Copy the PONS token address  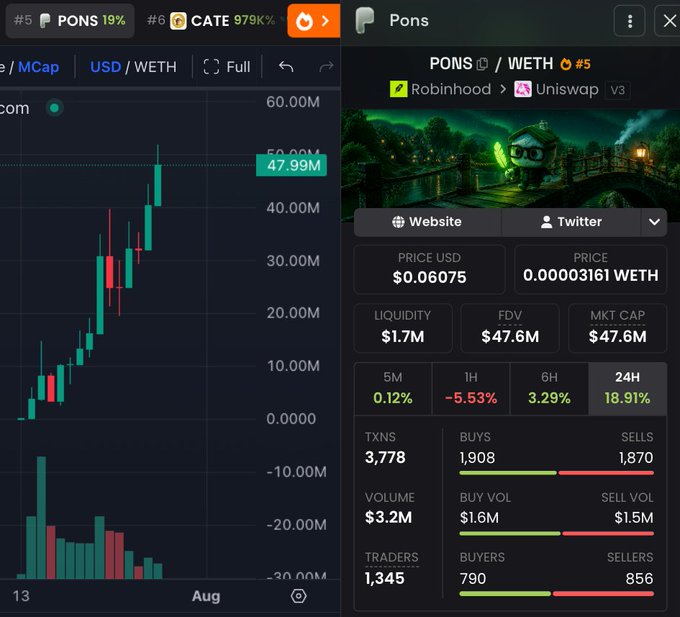pyautogui.click(x=482, y=64)
